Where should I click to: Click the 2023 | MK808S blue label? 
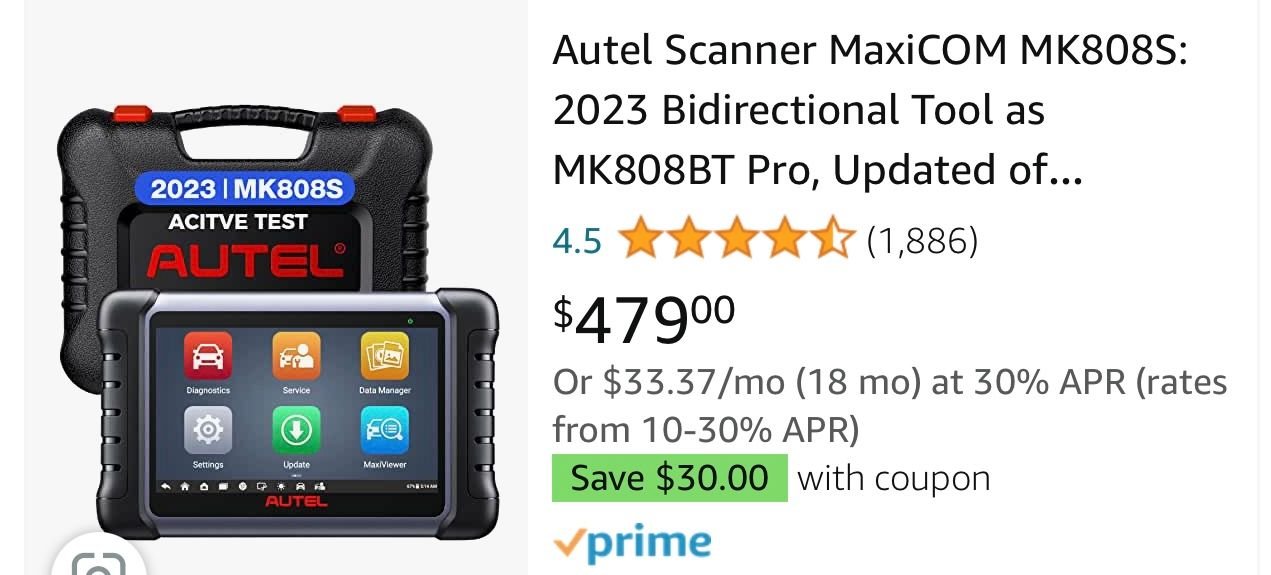(x=246, y=189)
